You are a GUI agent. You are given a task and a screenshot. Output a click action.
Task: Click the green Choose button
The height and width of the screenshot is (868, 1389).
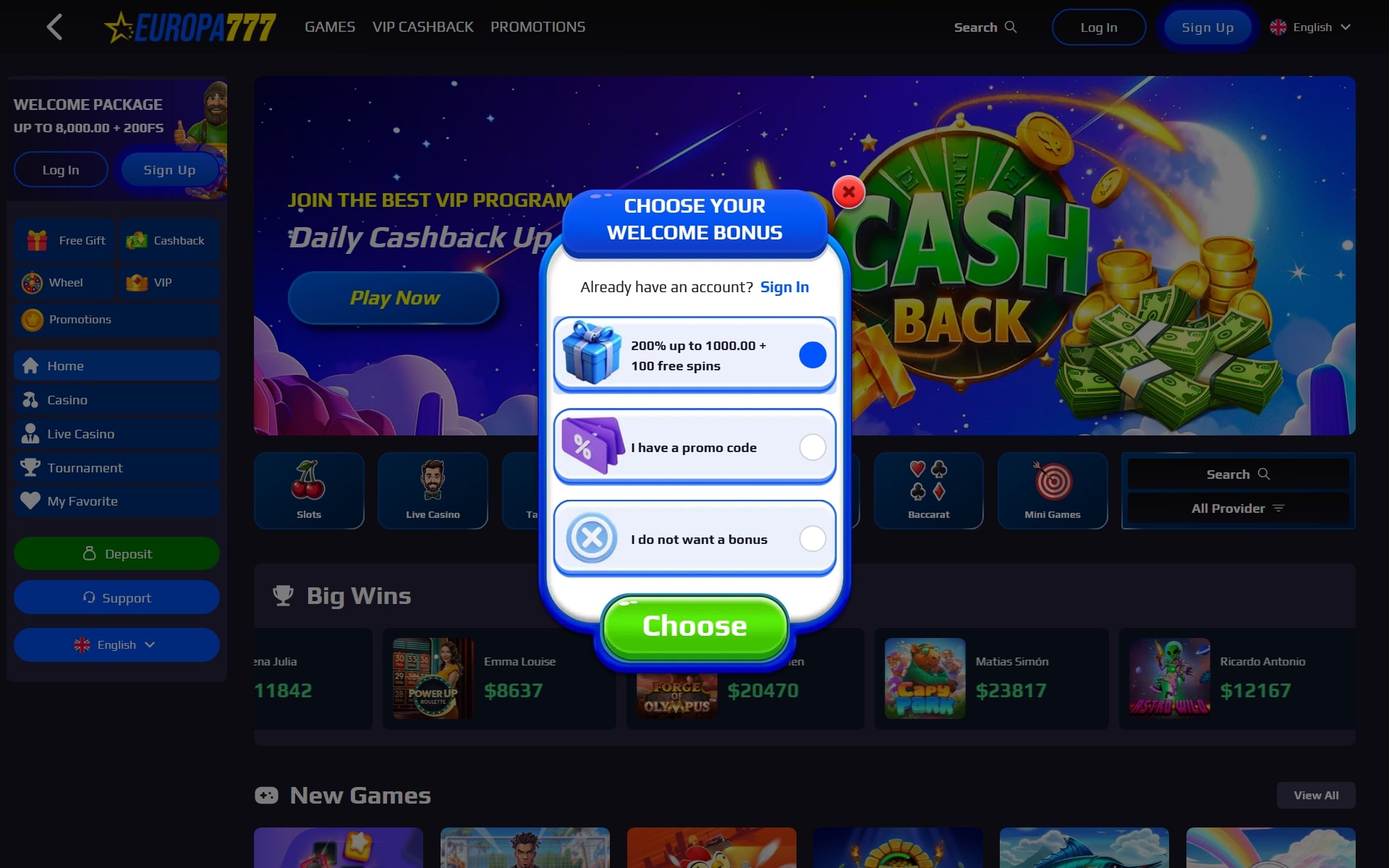tap(694, 626)
